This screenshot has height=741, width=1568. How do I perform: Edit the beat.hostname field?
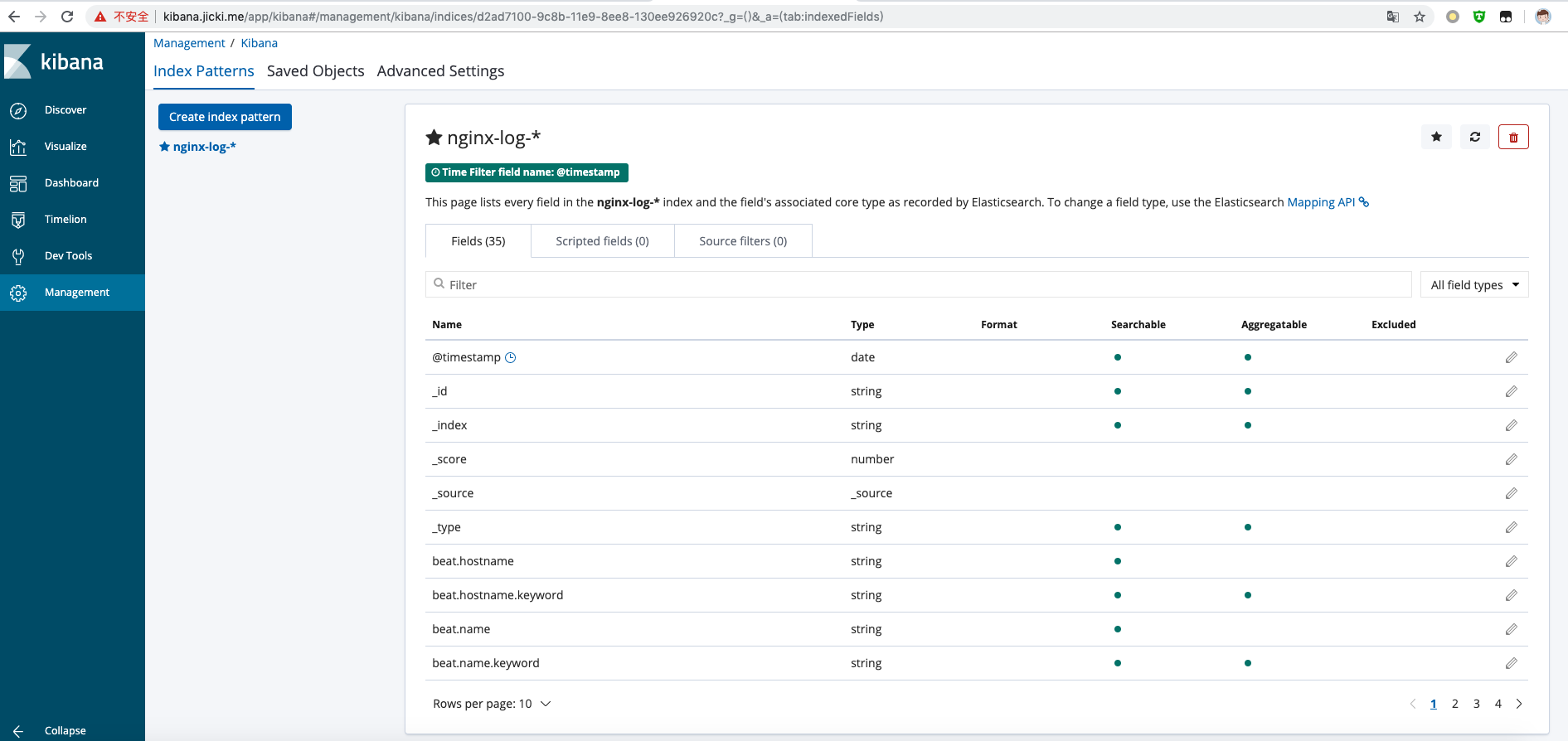click(x=1511, y=561)
